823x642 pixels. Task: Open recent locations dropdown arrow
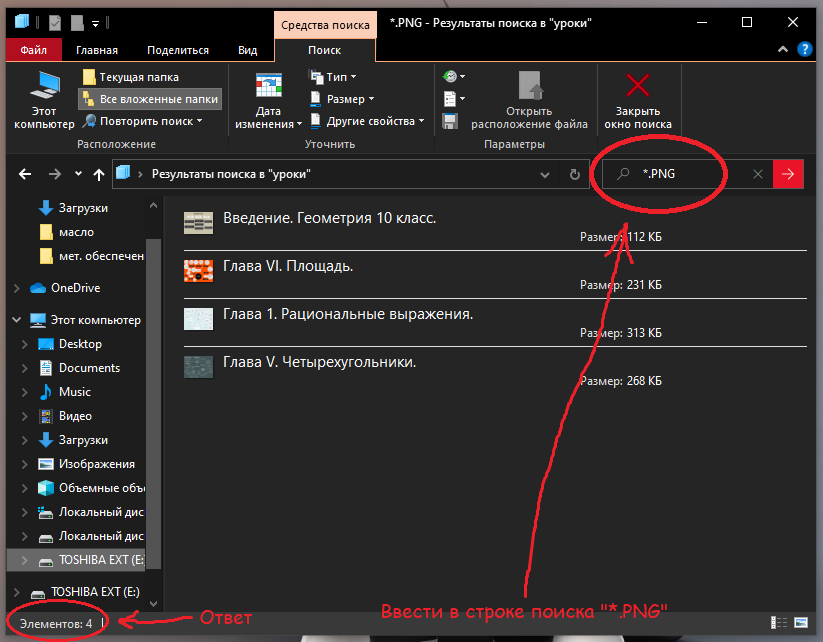pyautogui.click(x=78, y=174)
